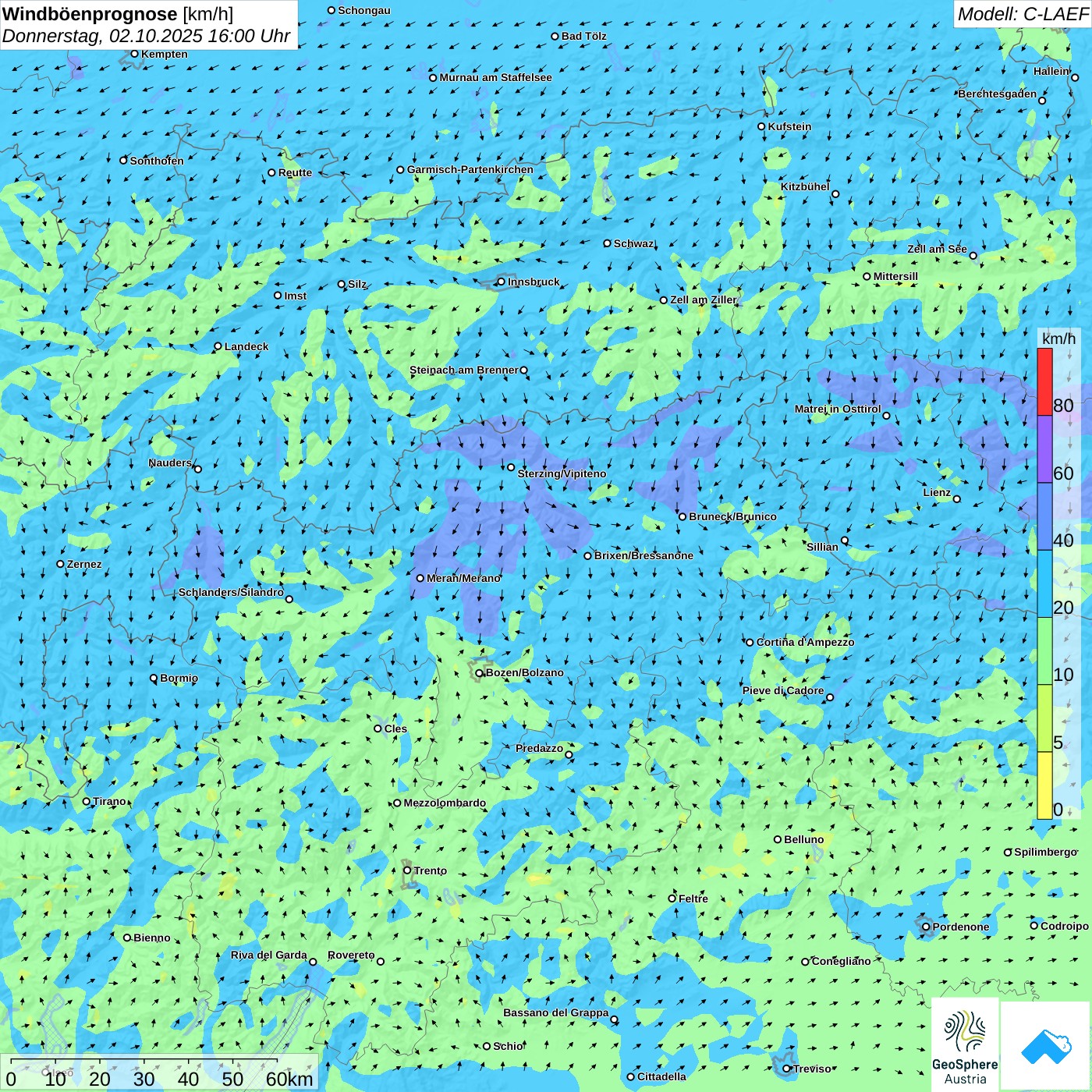Click the Murnau am Staffelsee label
Image resolution: width=1092 pixels, height=1092 pixels.
495,77
